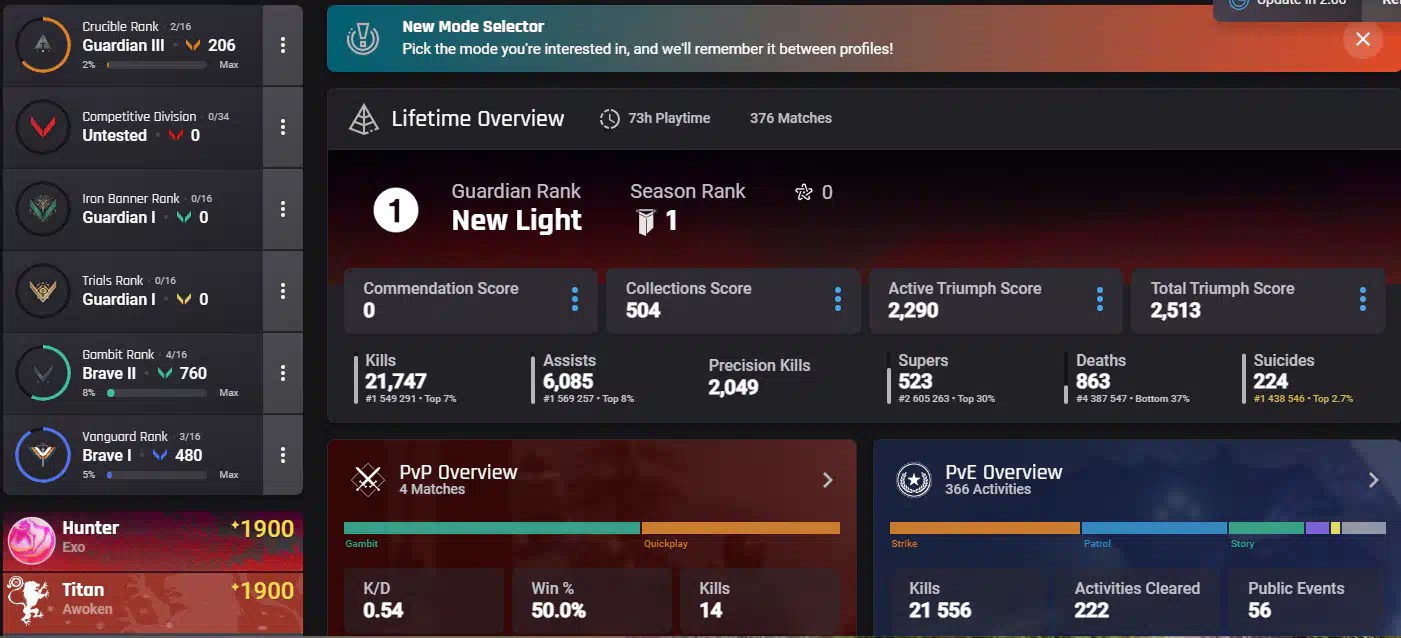Open the Trials Rank options menu
This screenshot has width=1401, height=638.
click(283, 291)
